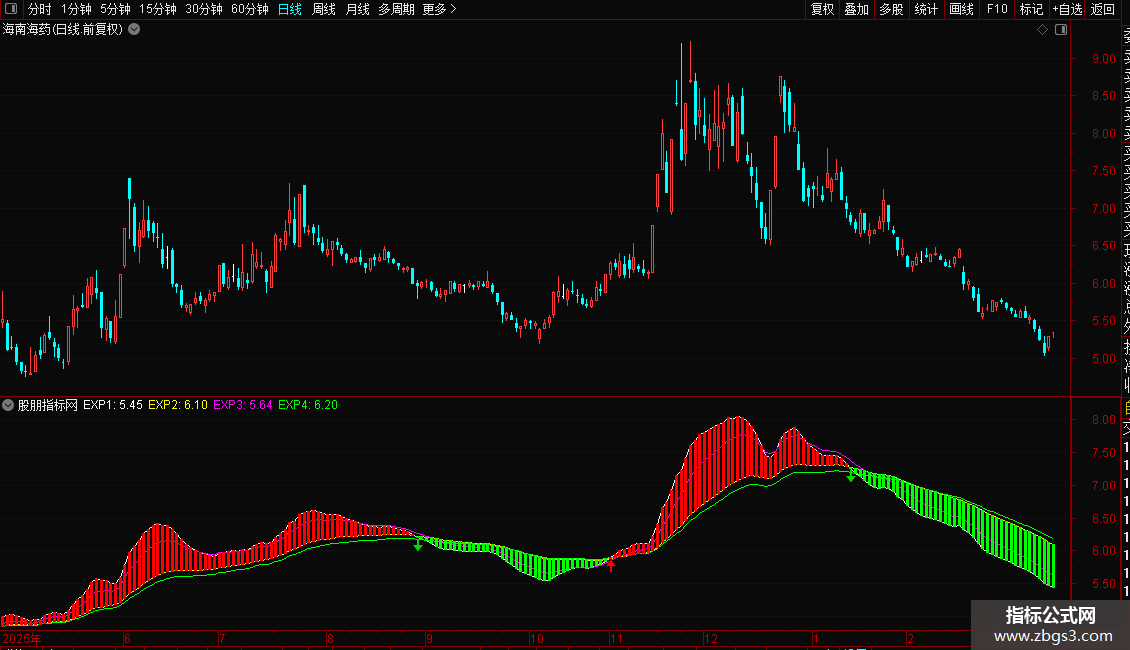Click the 9.00 price axis label

click(x=1103, y=58)
